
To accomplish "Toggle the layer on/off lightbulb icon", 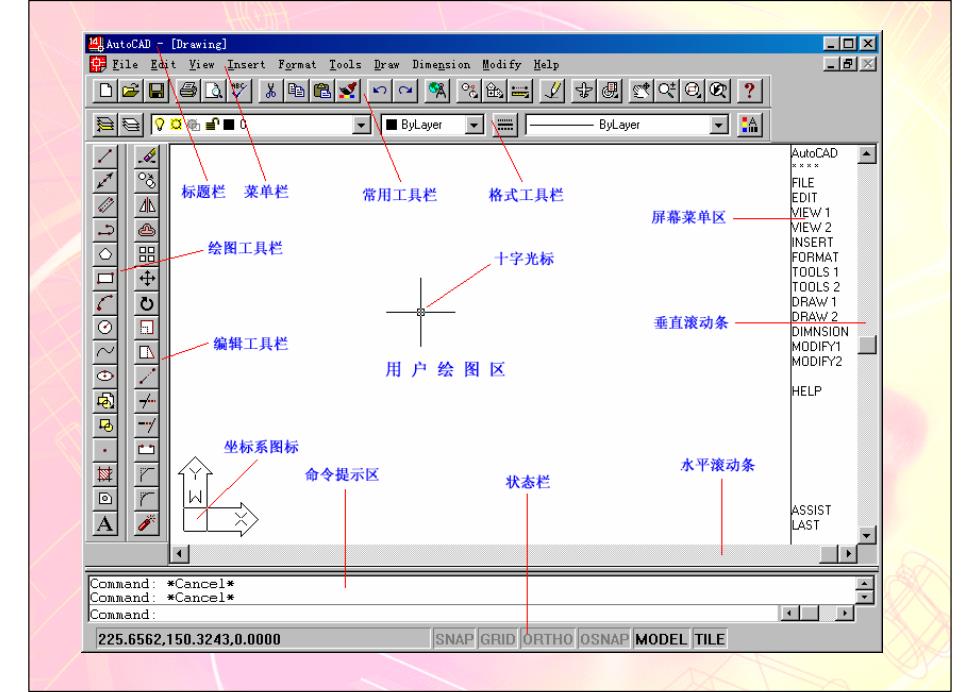I will tap(159, 124).
